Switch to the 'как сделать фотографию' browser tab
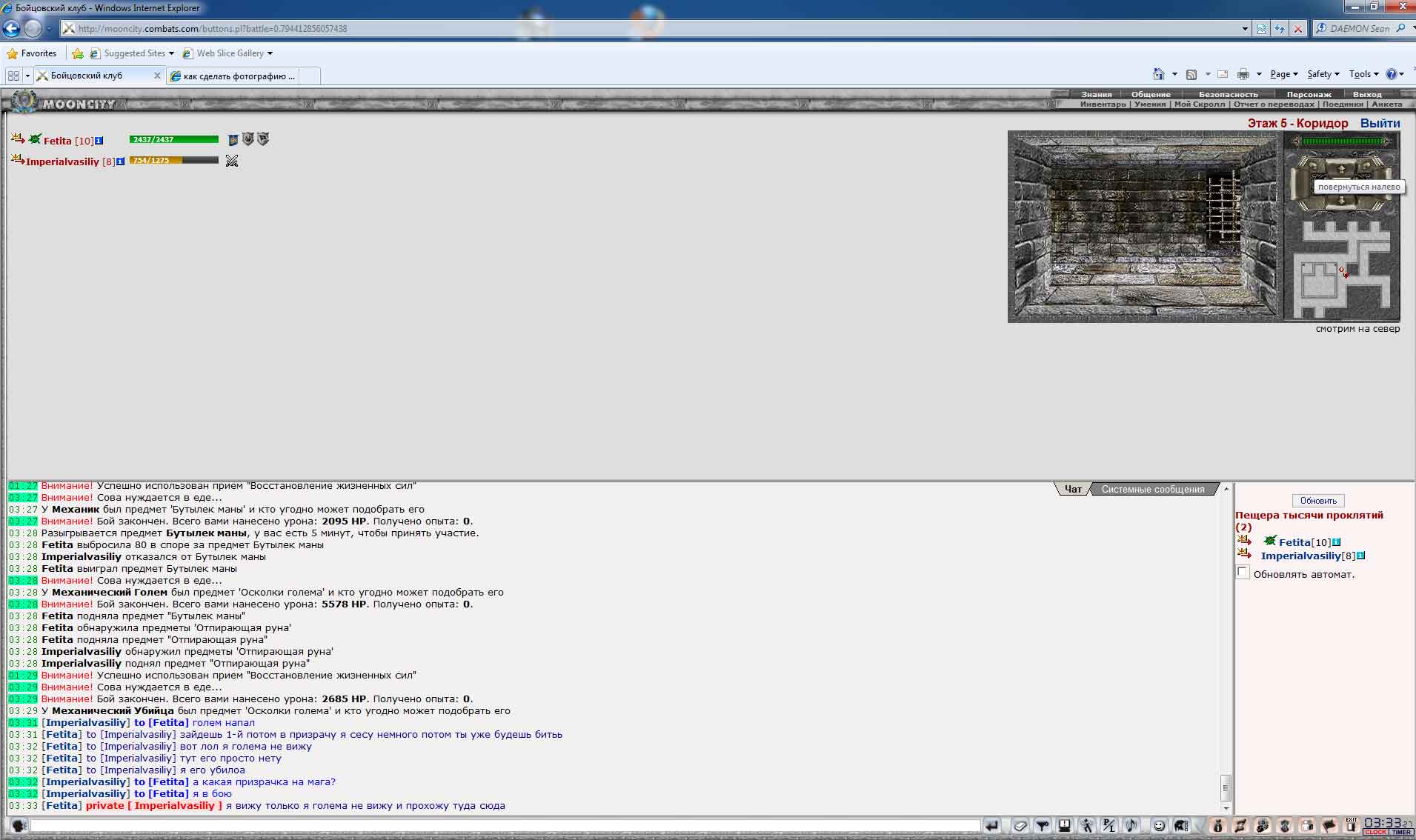 [234, 76]
